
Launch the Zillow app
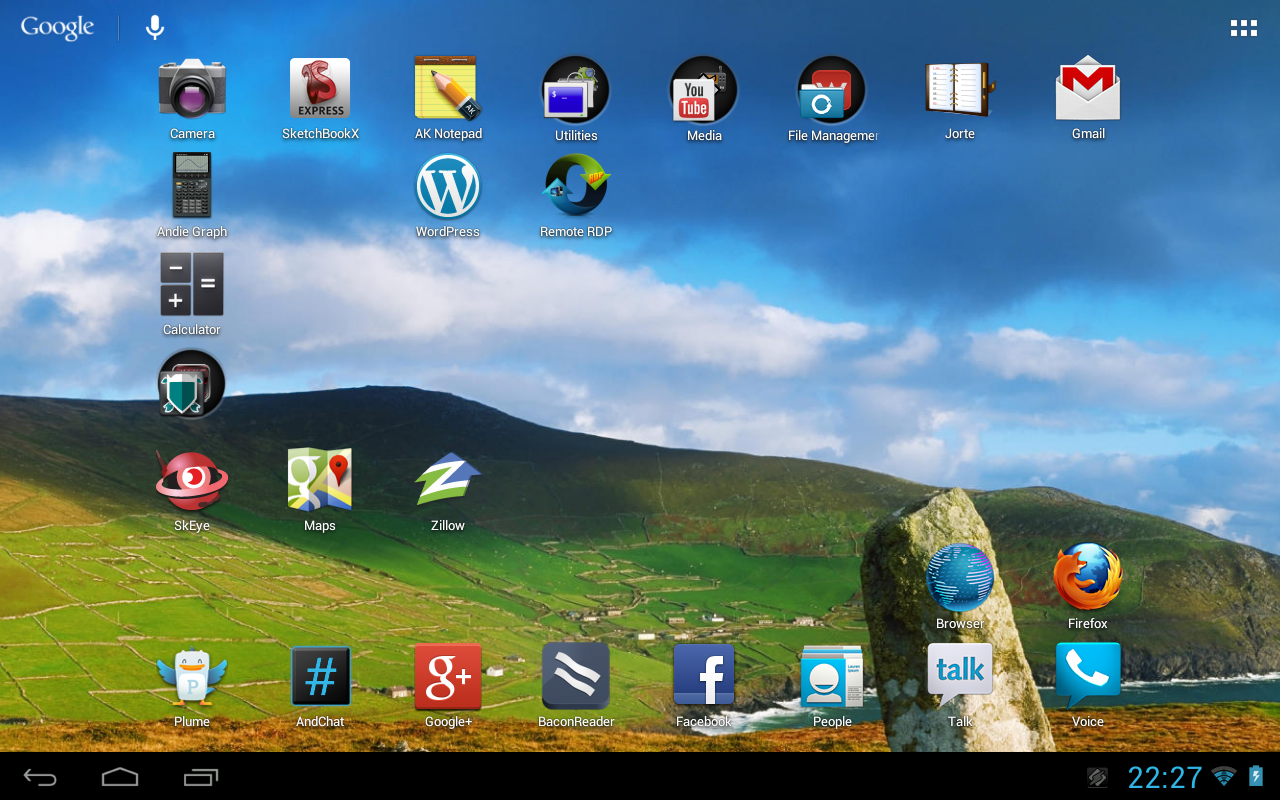(448, 490)
